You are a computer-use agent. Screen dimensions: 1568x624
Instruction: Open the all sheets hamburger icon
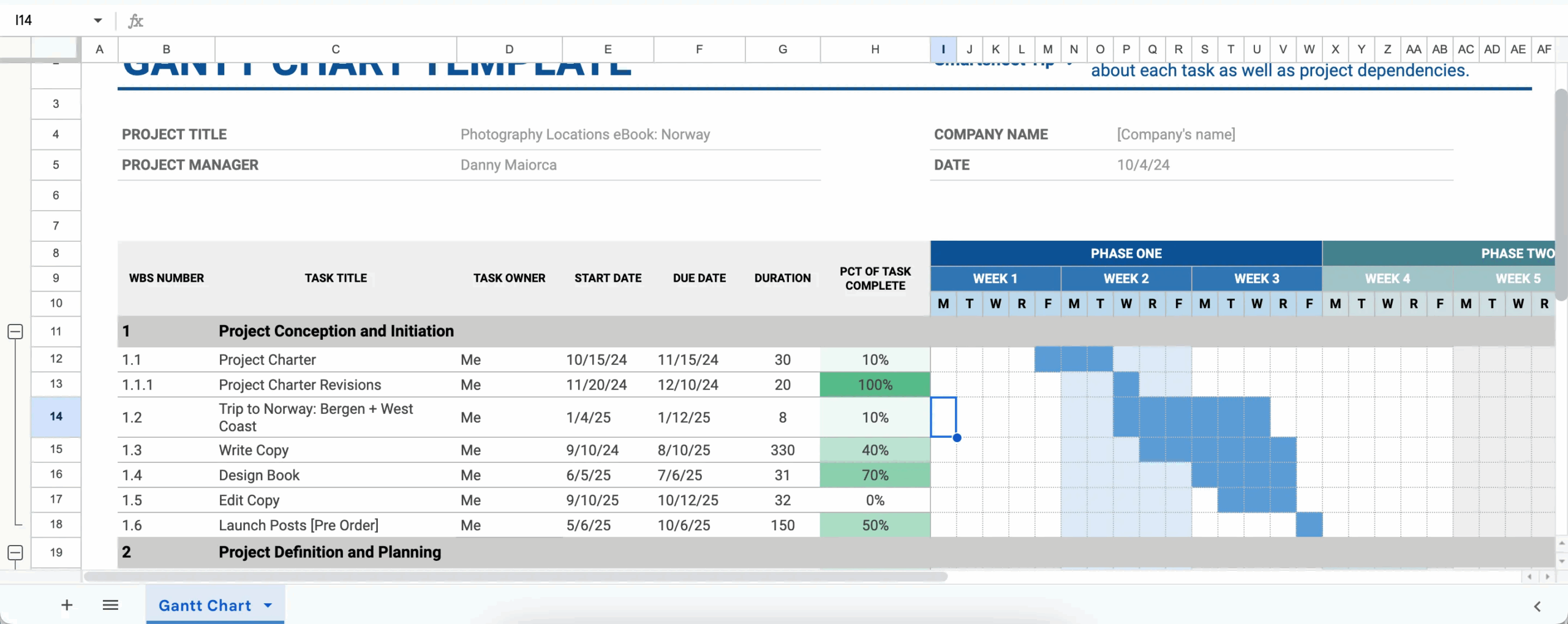coord(110,604)
